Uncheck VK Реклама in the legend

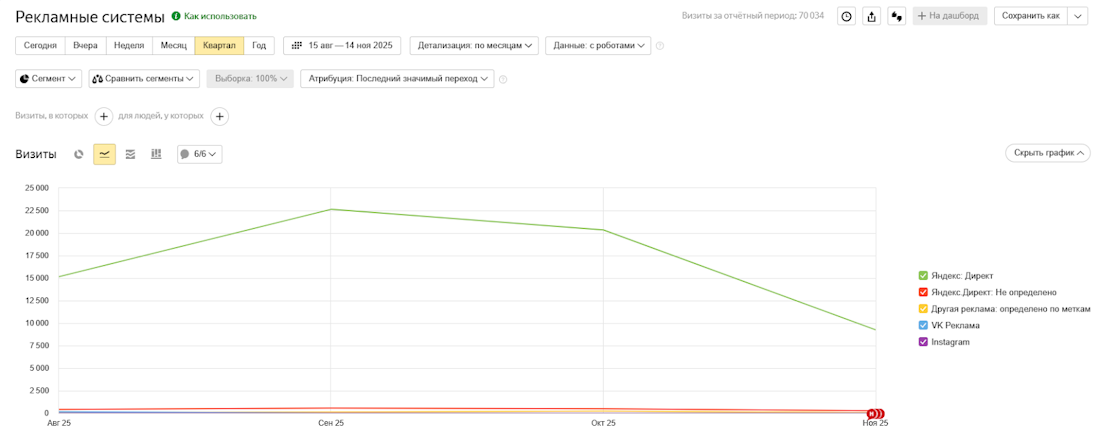(923, 325)
